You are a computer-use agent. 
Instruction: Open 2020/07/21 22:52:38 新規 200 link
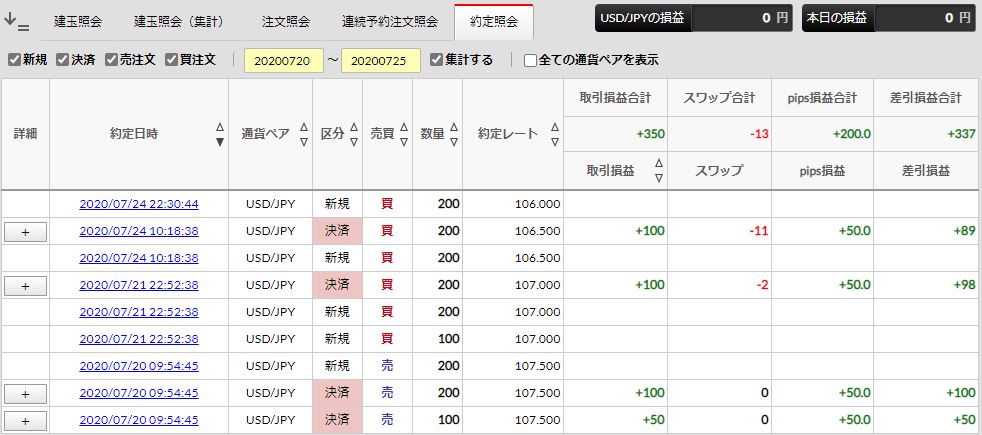(139, 312)
